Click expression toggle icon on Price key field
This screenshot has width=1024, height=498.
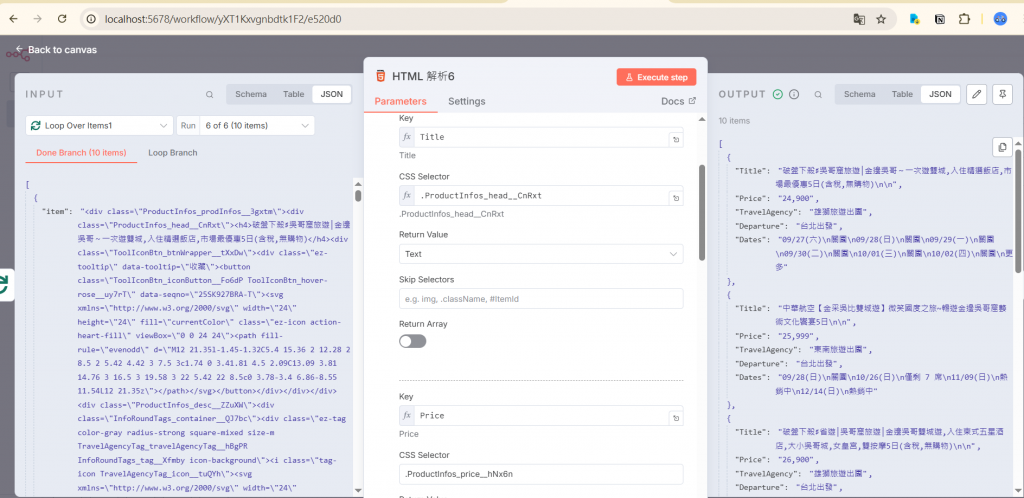[676, 417]
